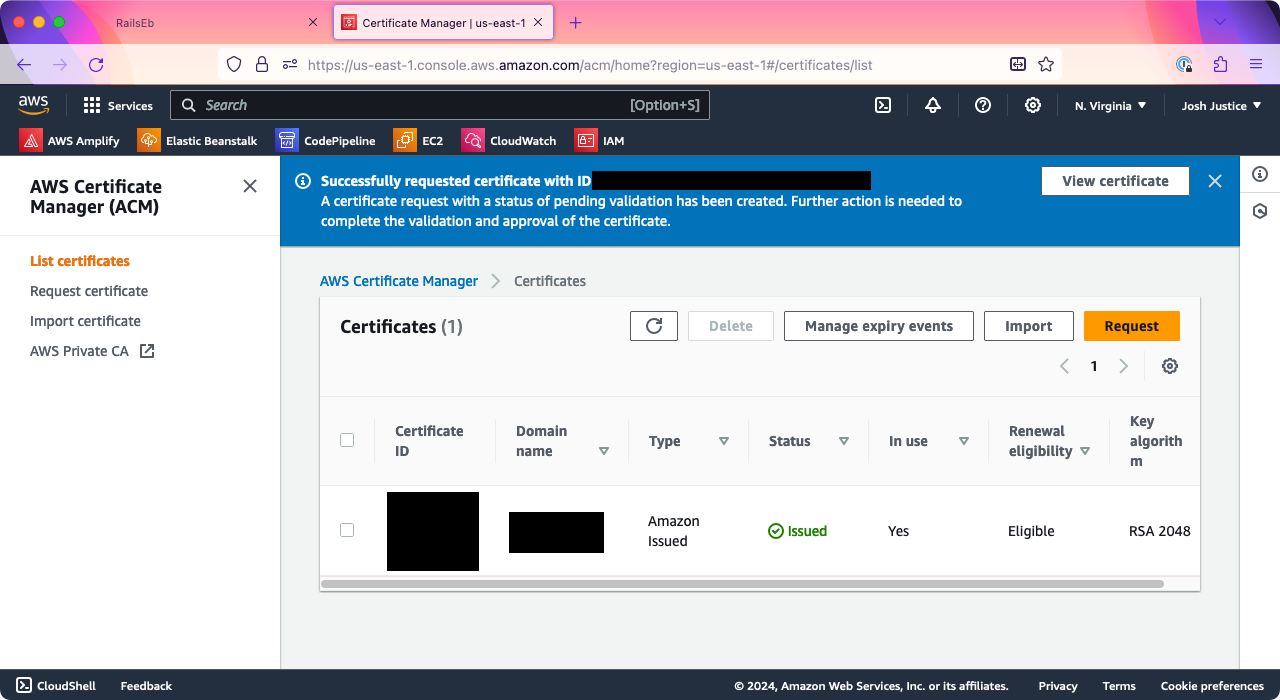Open AWS Private CA external link

(x=92, y=351)
